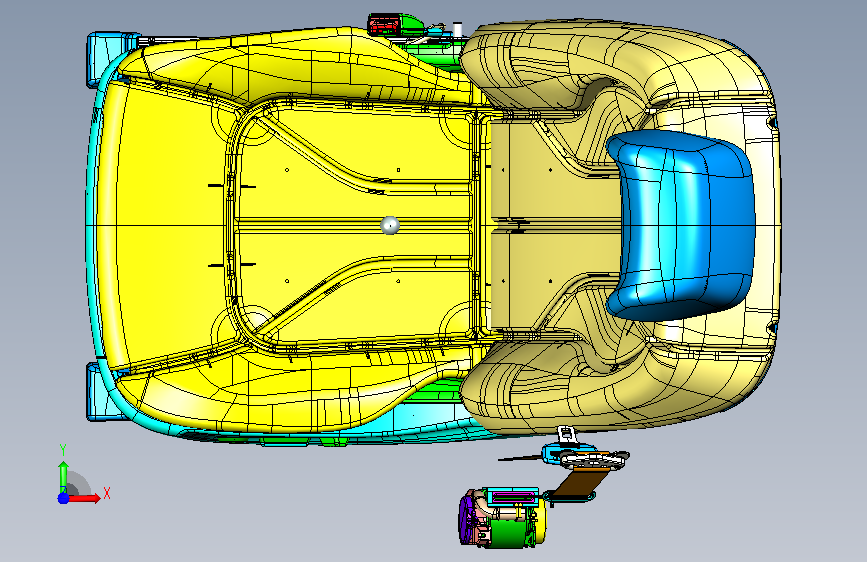Click the Y label on the coordinate triad
The image size is (867, 562).
click(63, 450)
